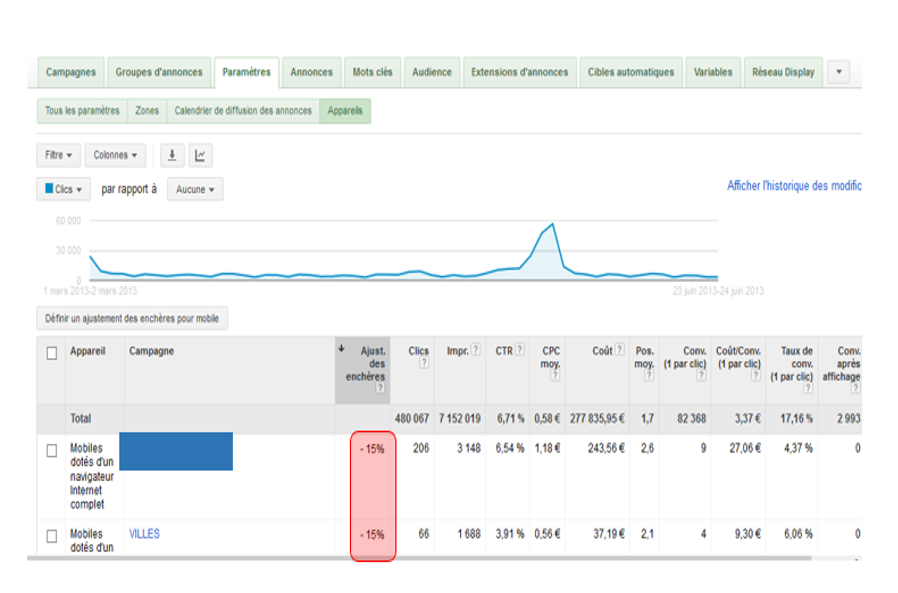Image resolution: width=898 pixels, height=593 pixels.
Task: Expand the more tabs dropdown arrow
Action: click(x=839, y=72)
